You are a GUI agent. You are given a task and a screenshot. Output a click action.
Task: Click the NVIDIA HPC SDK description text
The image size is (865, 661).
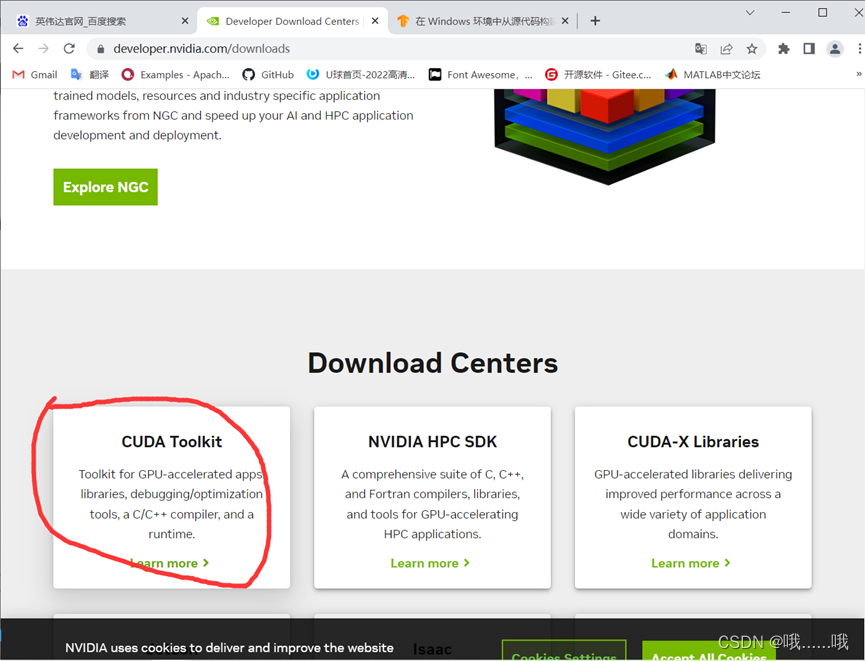coord(432,504)
